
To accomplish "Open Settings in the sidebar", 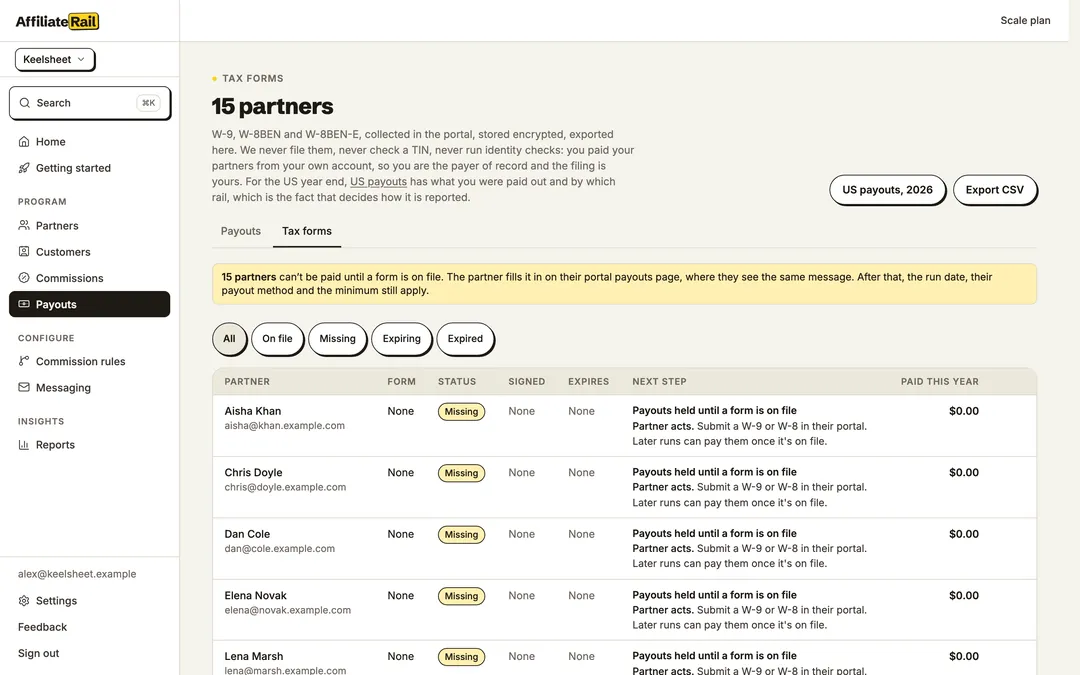I will [x=90, y=601].
